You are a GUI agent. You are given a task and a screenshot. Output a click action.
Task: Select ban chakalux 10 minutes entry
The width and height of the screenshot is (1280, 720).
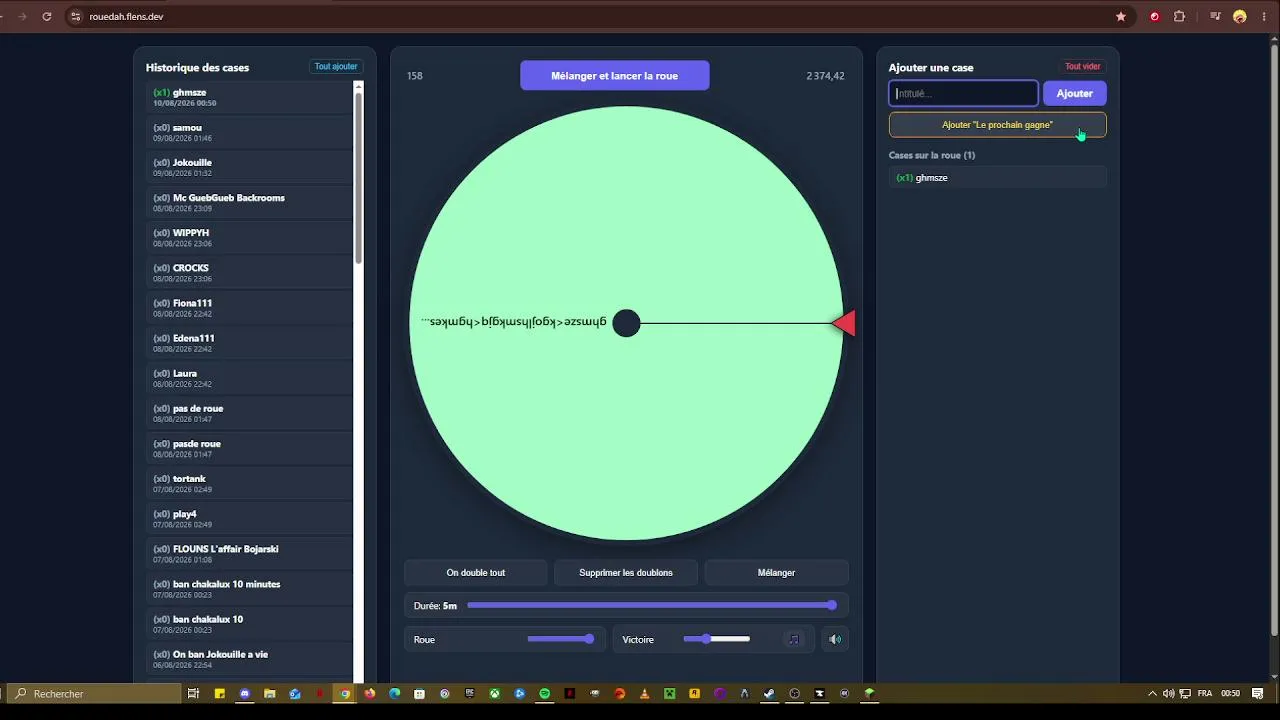249,588
